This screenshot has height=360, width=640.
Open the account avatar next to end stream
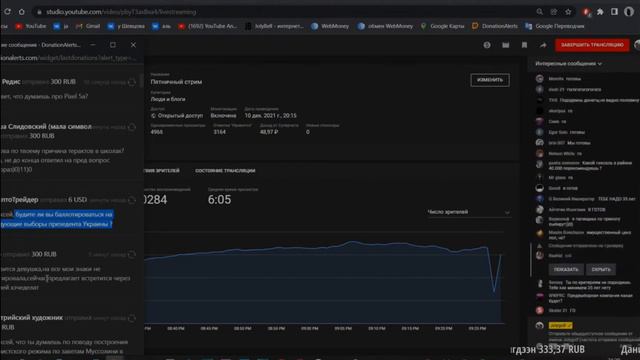pyautogui.click(x=637, y=45)
